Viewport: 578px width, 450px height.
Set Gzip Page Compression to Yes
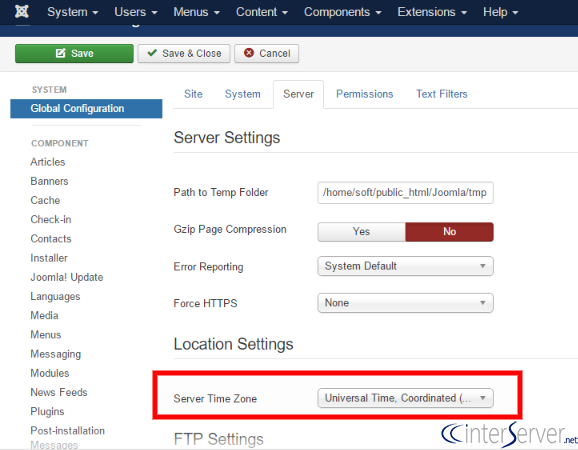tap(361, 231)
